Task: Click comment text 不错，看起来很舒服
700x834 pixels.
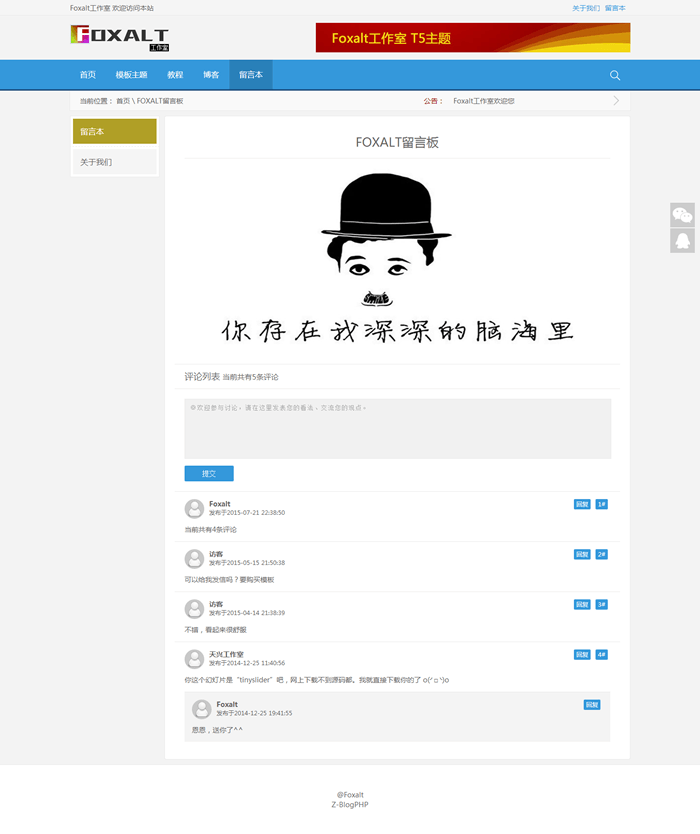Action: (215, 630)
